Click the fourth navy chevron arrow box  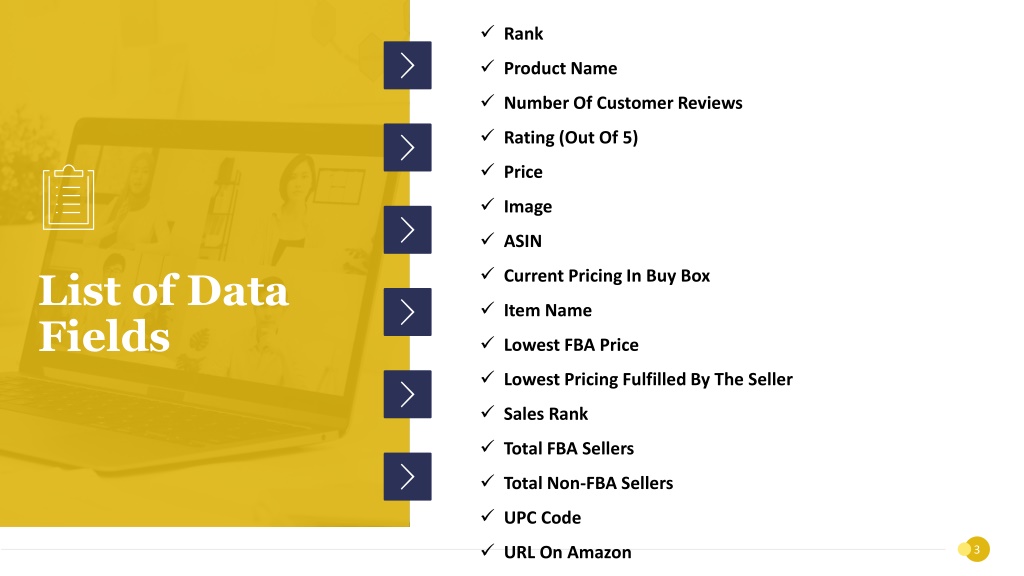(x=408, y=312)
